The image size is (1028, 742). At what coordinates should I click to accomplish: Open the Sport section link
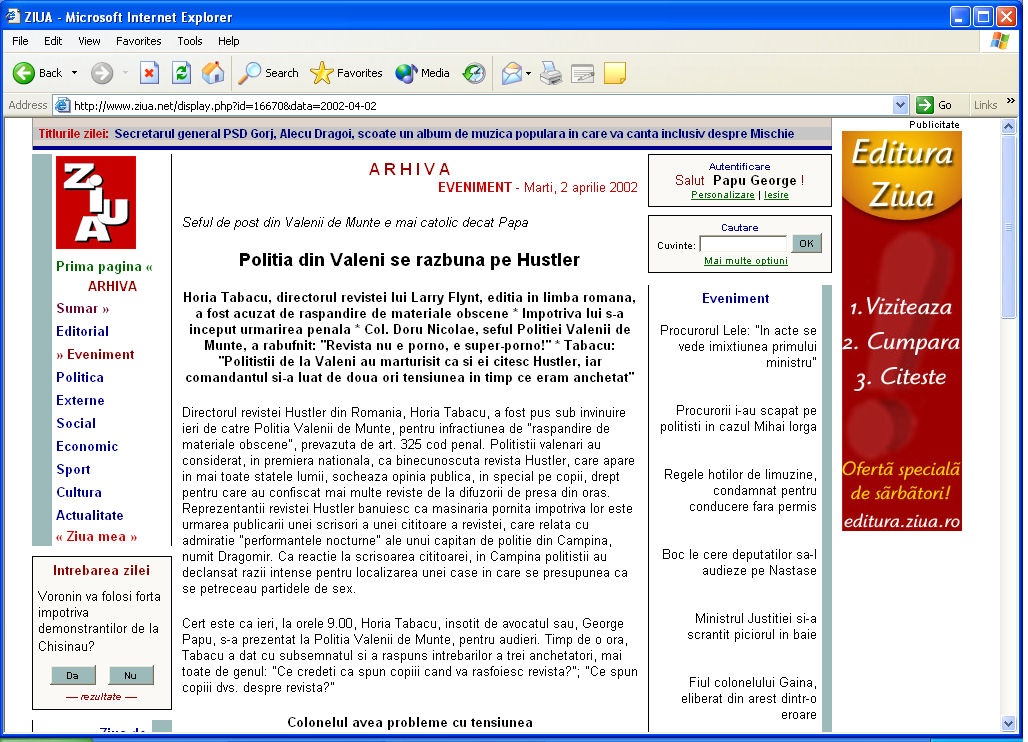tap(73, 469)
